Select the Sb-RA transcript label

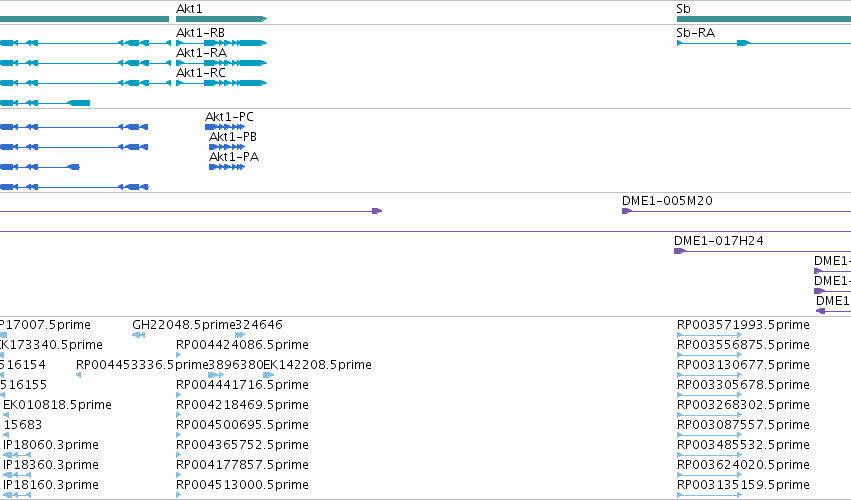pos(695,33)
